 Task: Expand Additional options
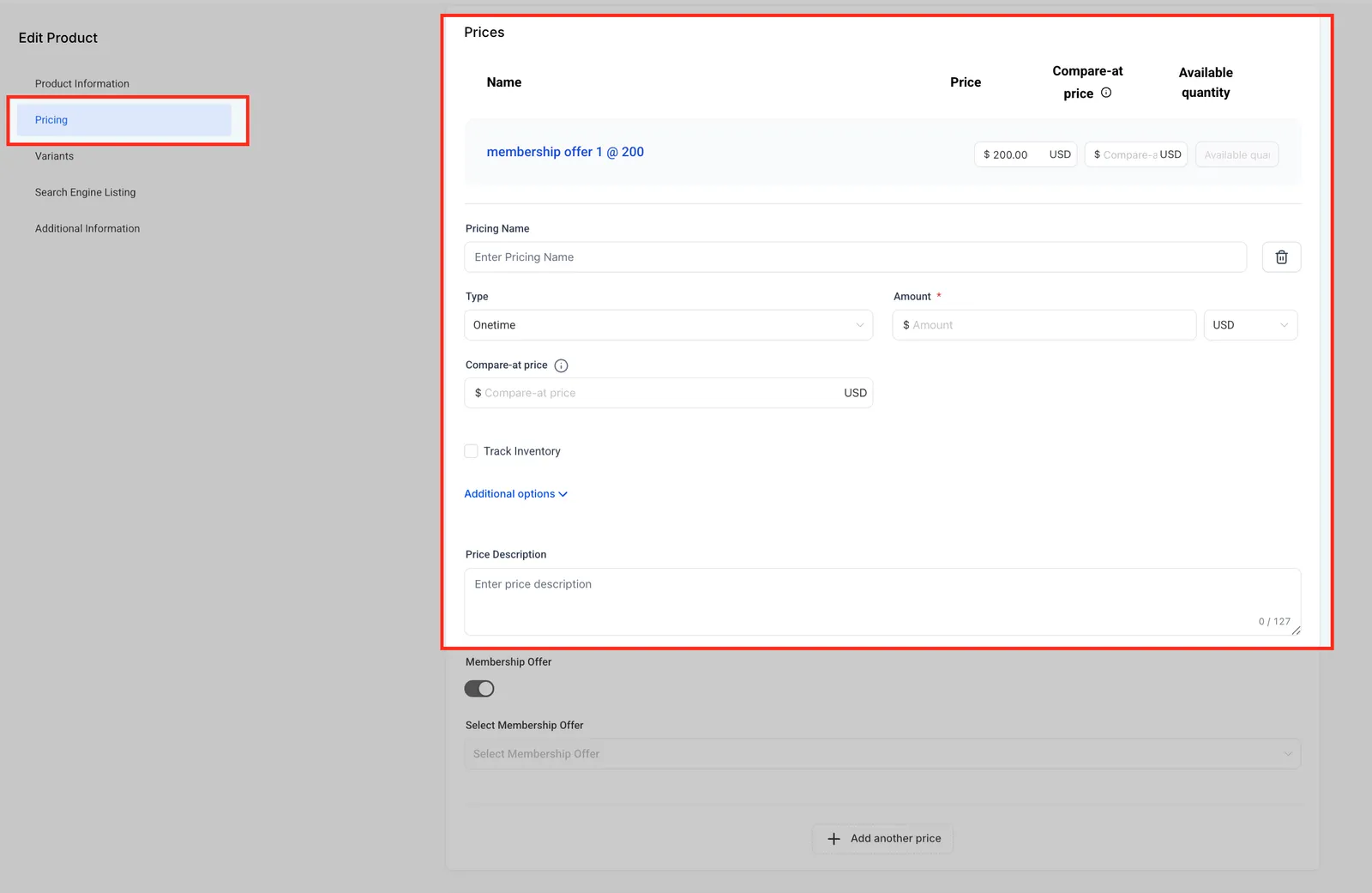click(515, 494)
